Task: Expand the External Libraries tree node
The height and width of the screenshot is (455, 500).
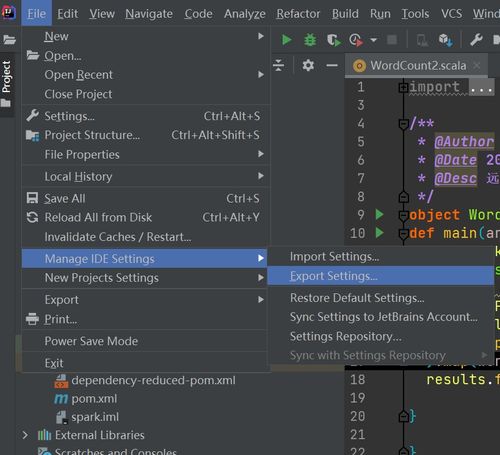Action: tap(25, 435)
